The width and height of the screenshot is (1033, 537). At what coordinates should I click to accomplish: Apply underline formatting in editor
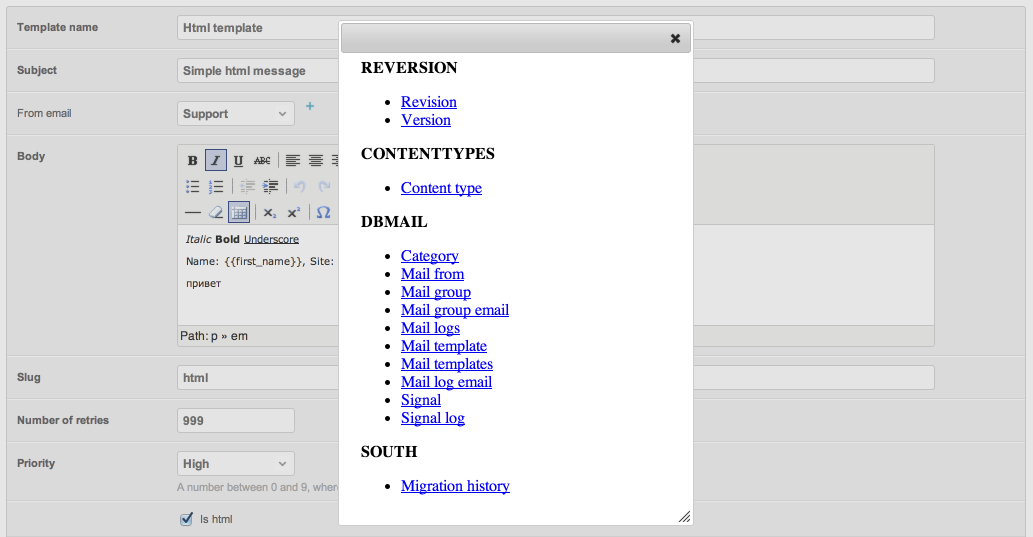pos(238,161)
